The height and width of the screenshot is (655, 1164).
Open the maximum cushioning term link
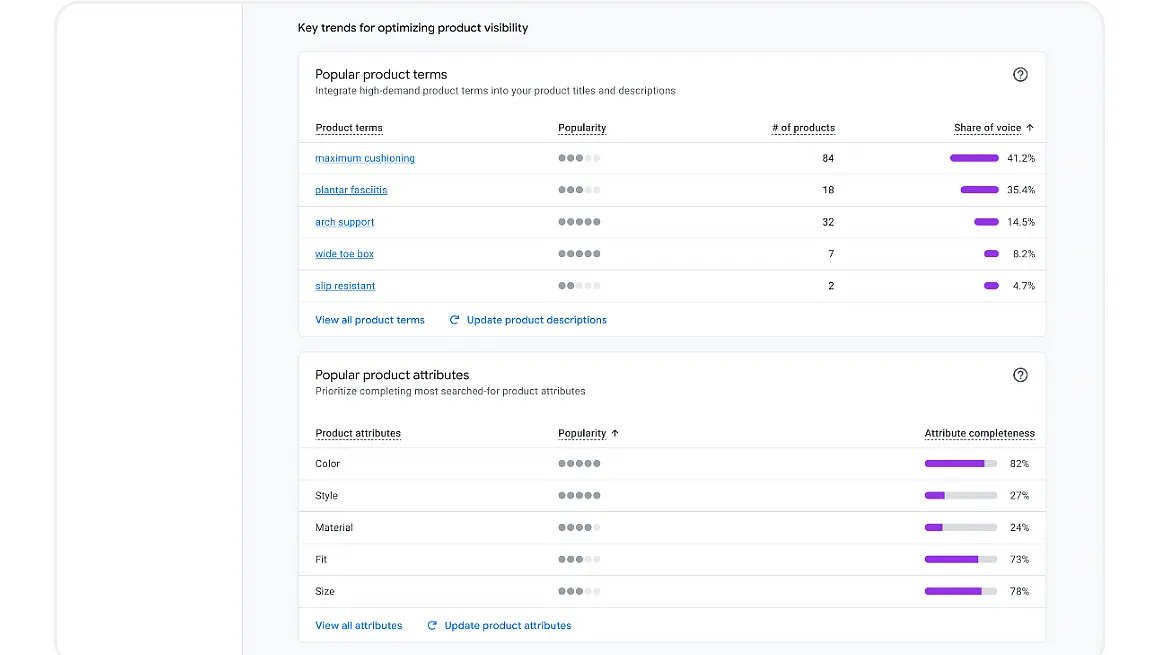point(364,158)
